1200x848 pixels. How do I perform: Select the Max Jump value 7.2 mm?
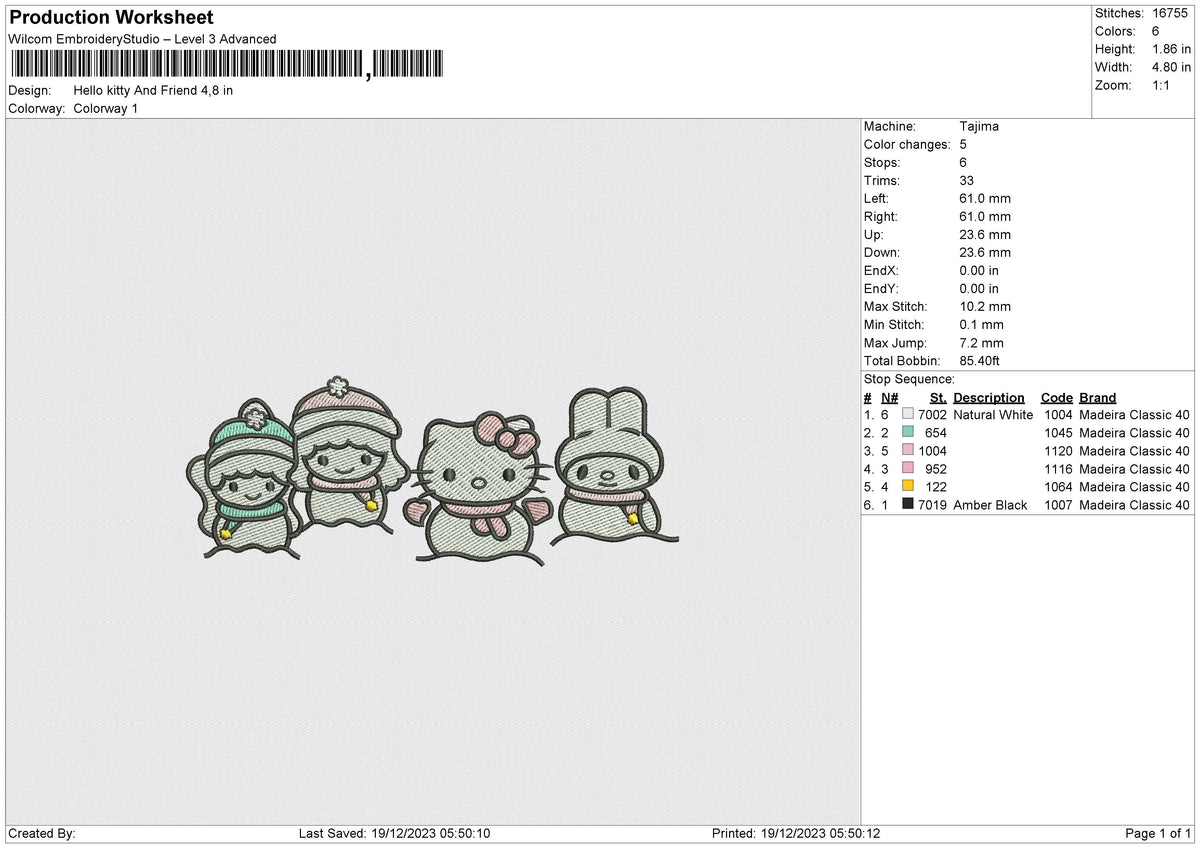tap(981, 343)
